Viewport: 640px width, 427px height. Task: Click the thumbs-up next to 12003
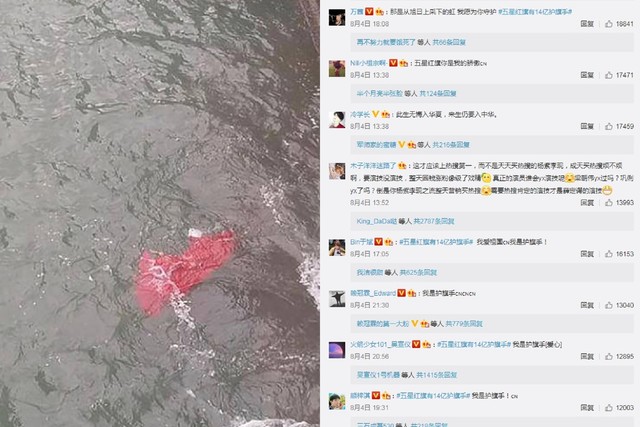pyautogui.click(x=609, y=407)
